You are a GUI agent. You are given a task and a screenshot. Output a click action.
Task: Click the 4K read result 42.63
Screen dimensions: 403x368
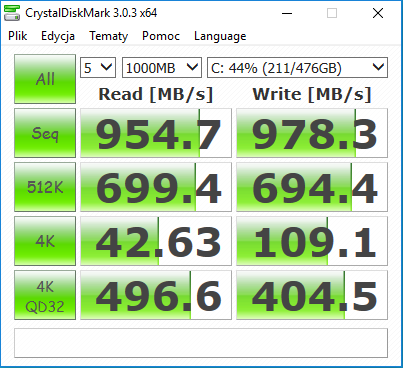(x=156, y=241)
